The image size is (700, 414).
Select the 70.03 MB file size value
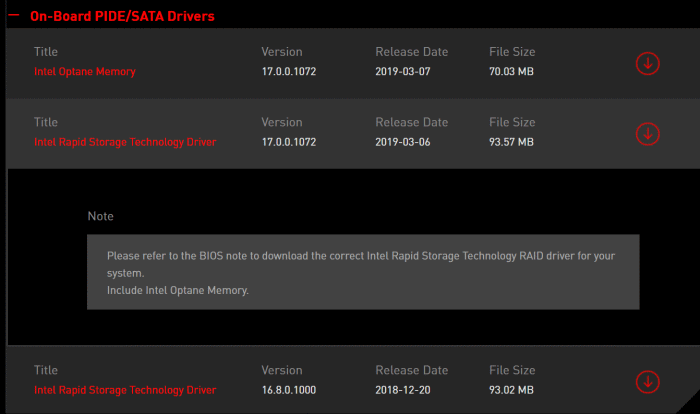pyautogui.click(x=511, y=71)
